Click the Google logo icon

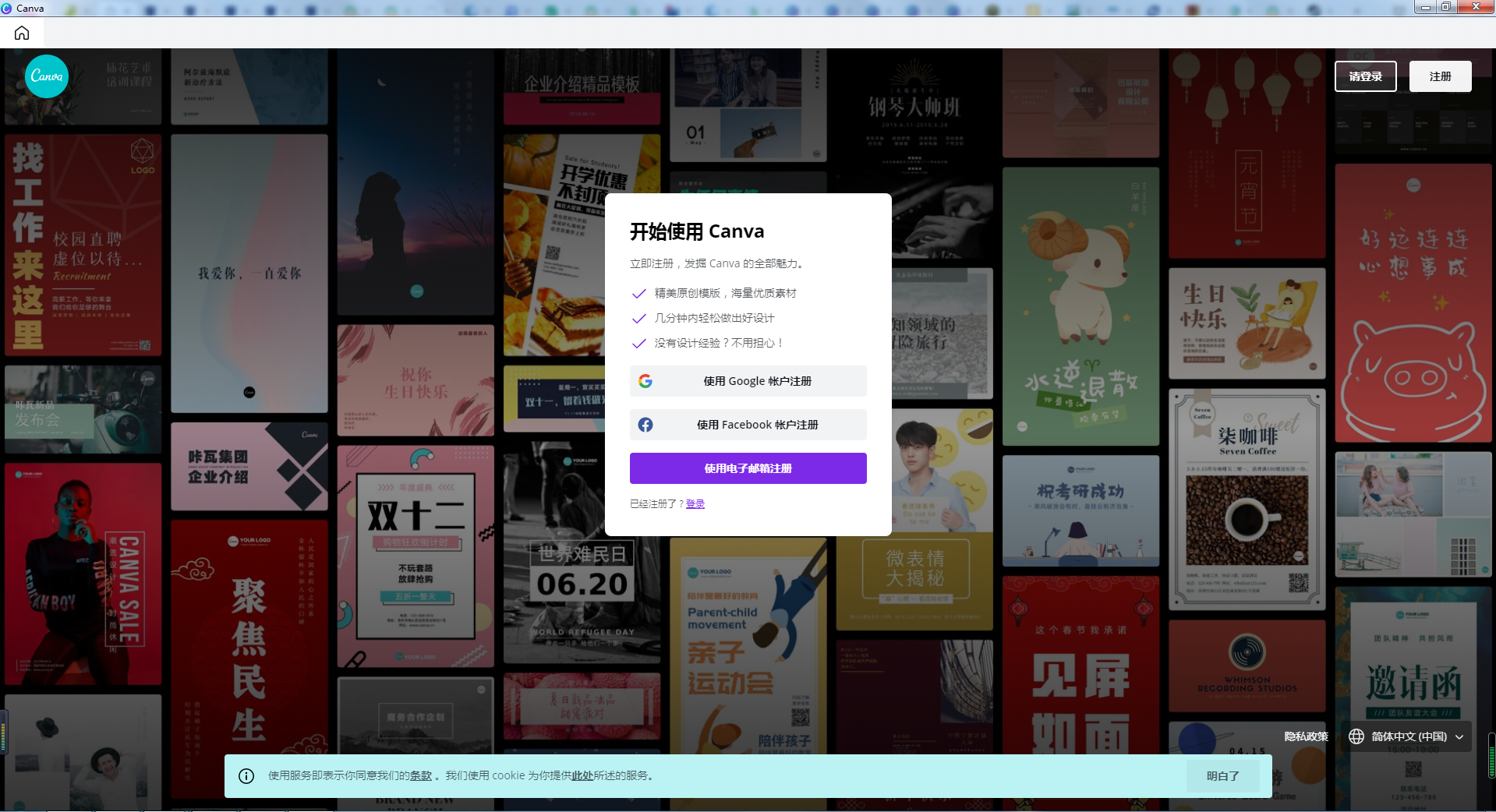click(645, 381)
